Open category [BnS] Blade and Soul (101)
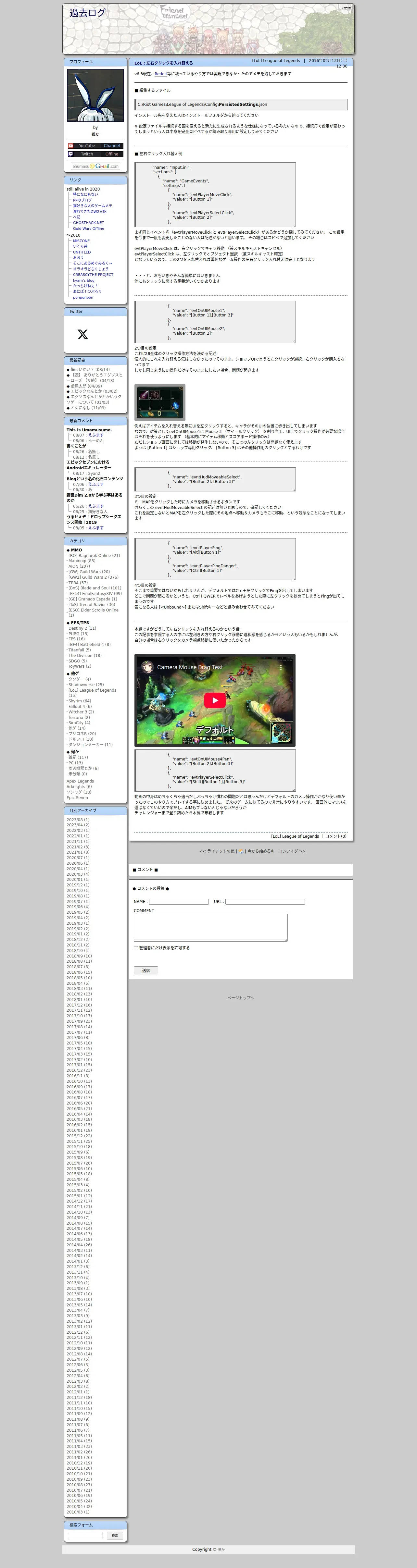Image resolution: width=417 pixels, height=1568 pixels. pos(95,588)
